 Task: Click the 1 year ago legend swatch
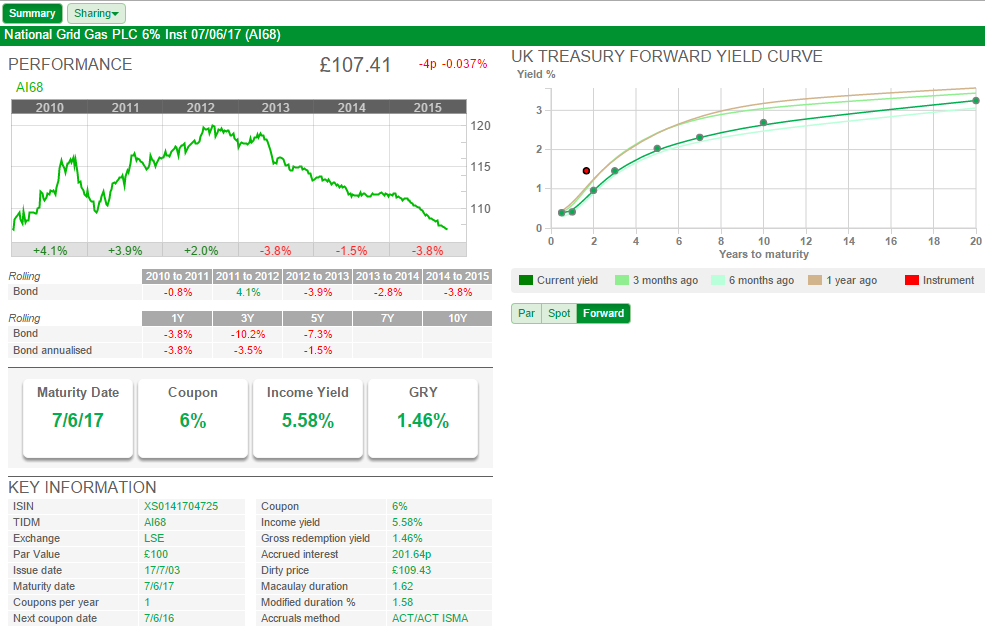815,280
